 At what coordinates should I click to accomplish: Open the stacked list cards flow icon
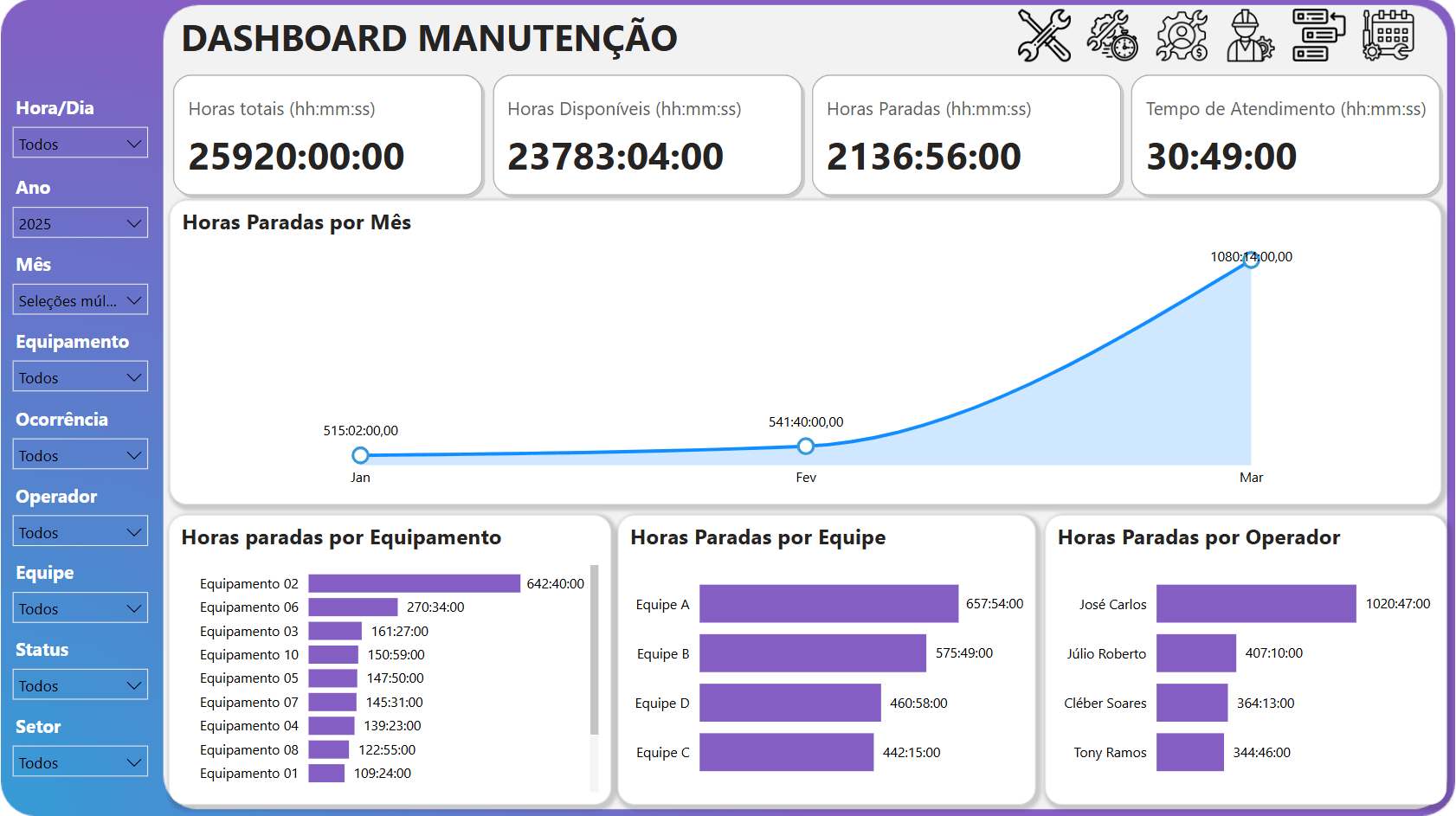(x=1318, y=35)
